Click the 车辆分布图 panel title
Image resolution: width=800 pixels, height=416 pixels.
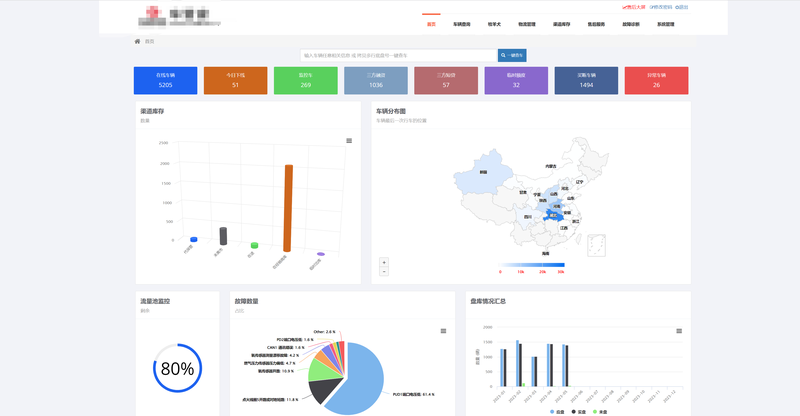coord(391,111)
